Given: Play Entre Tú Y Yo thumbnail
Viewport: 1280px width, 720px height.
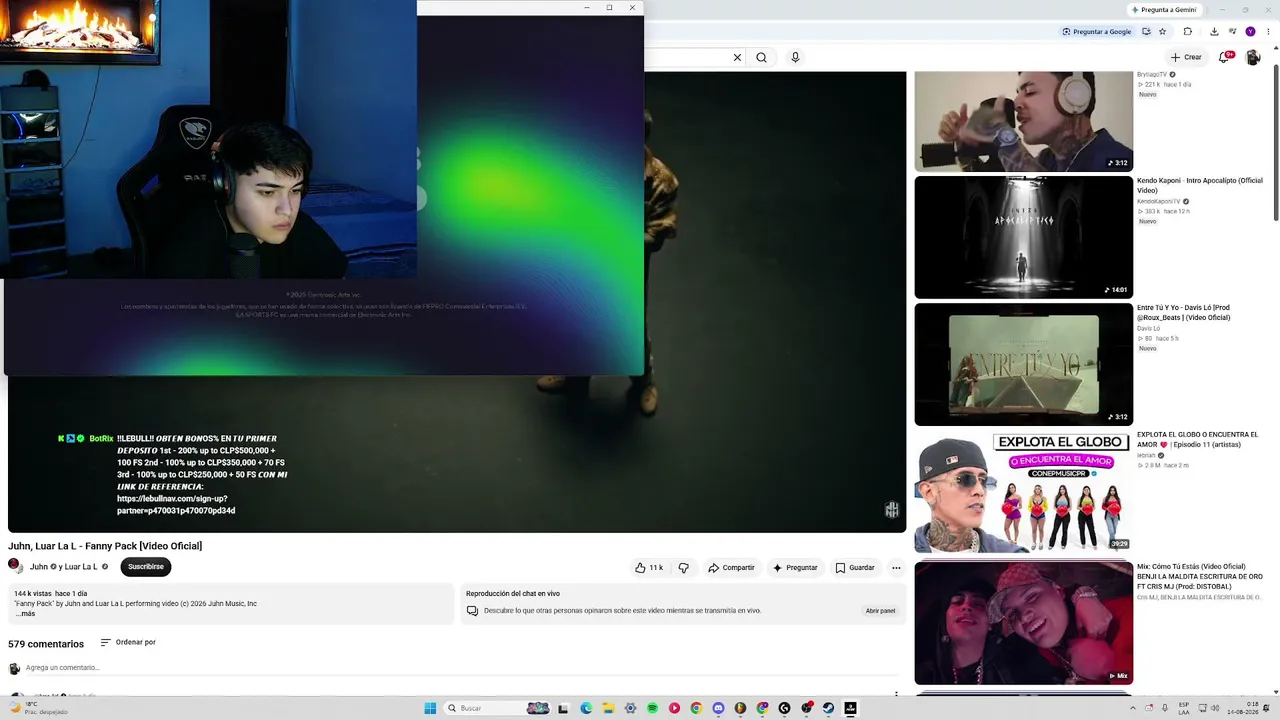Looking at the screenshot, I should click(x=1023, y=364).
